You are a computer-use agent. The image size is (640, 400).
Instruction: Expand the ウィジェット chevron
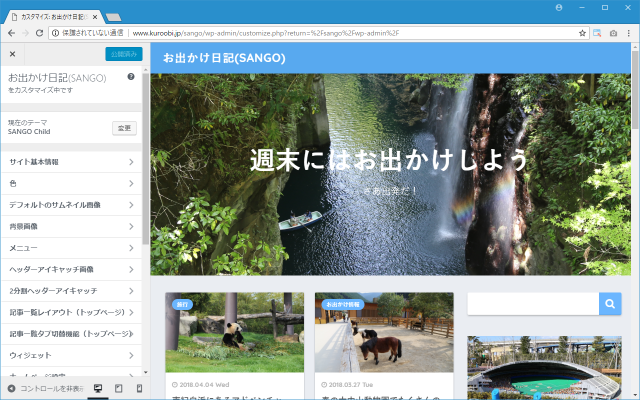coord(131,356)
